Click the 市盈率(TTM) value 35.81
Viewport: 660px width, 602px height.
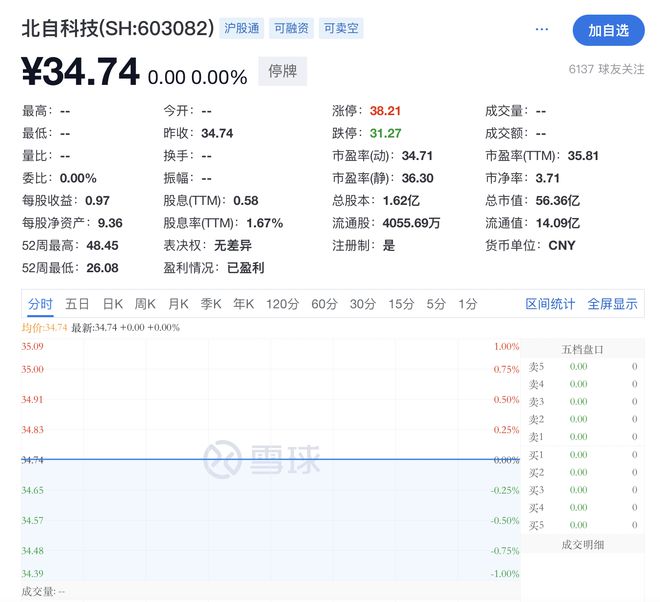[583, 156]
